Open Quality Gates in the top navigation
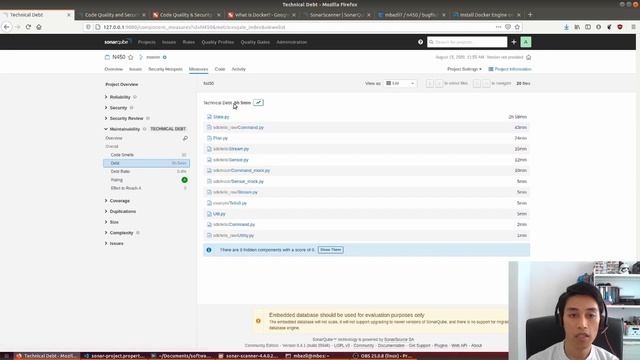 click(255, 42)
